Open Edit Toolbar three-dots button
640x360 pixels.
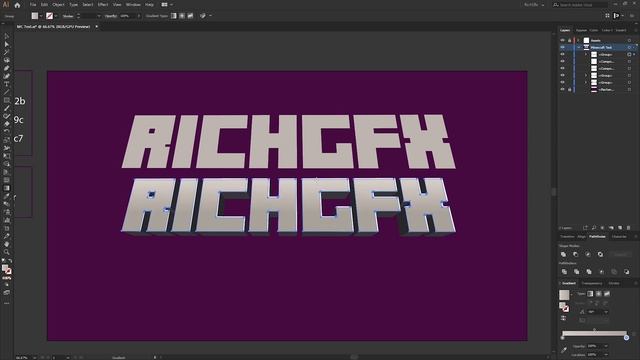click(x=7, y=303)
